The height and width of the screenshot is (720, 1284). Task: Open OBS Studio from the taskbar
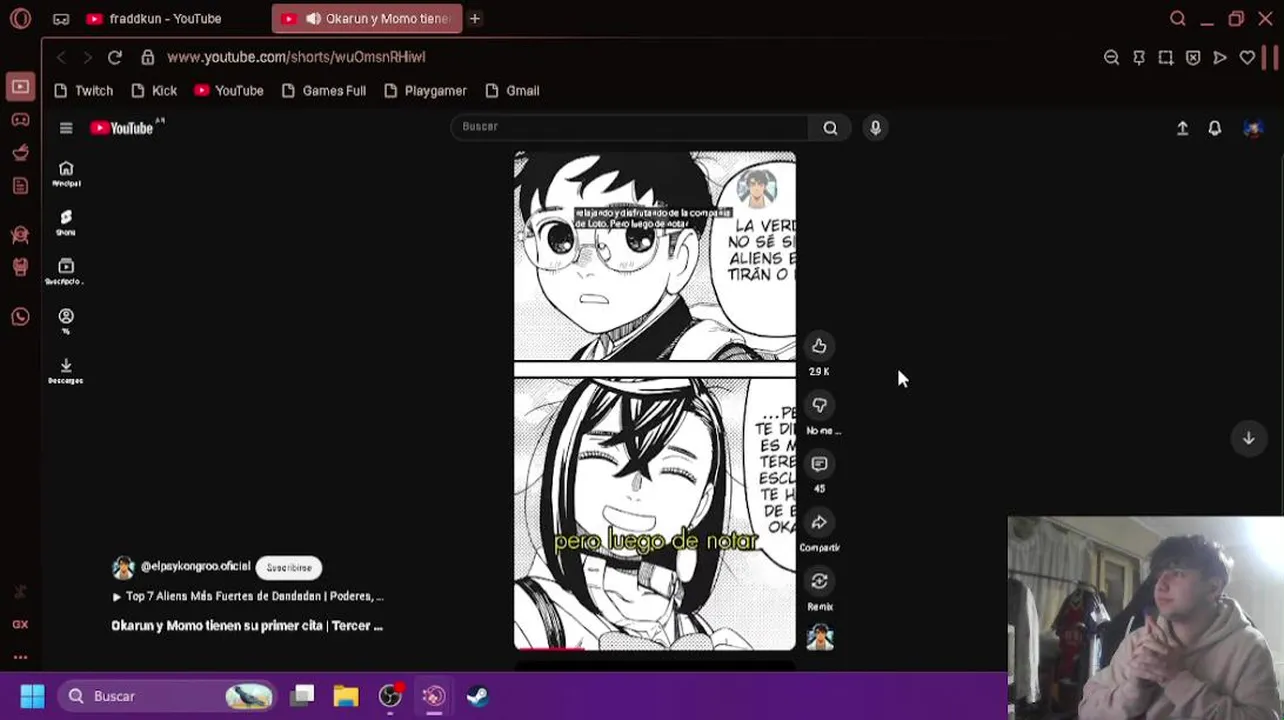click(390, 696)
